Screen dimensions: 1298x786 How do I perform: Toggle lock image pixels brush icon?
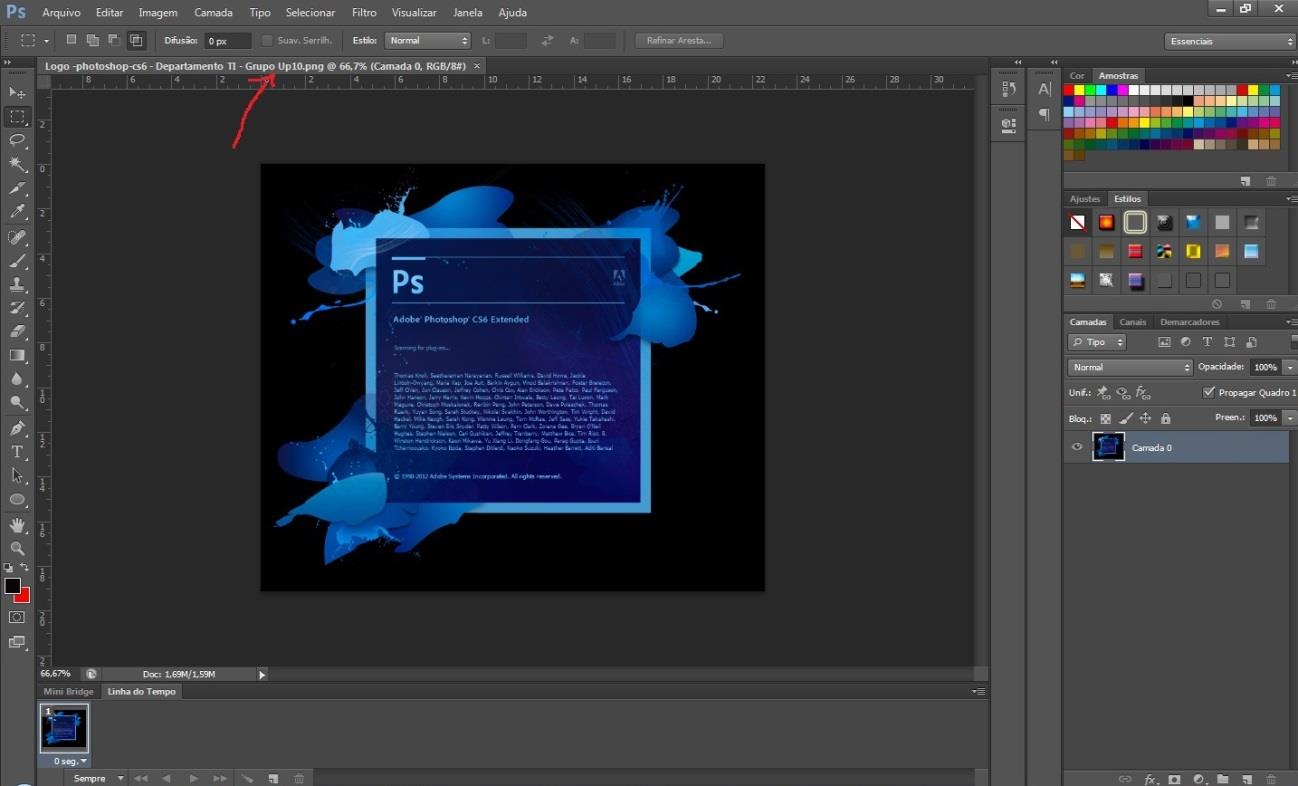pos(1125,419)
